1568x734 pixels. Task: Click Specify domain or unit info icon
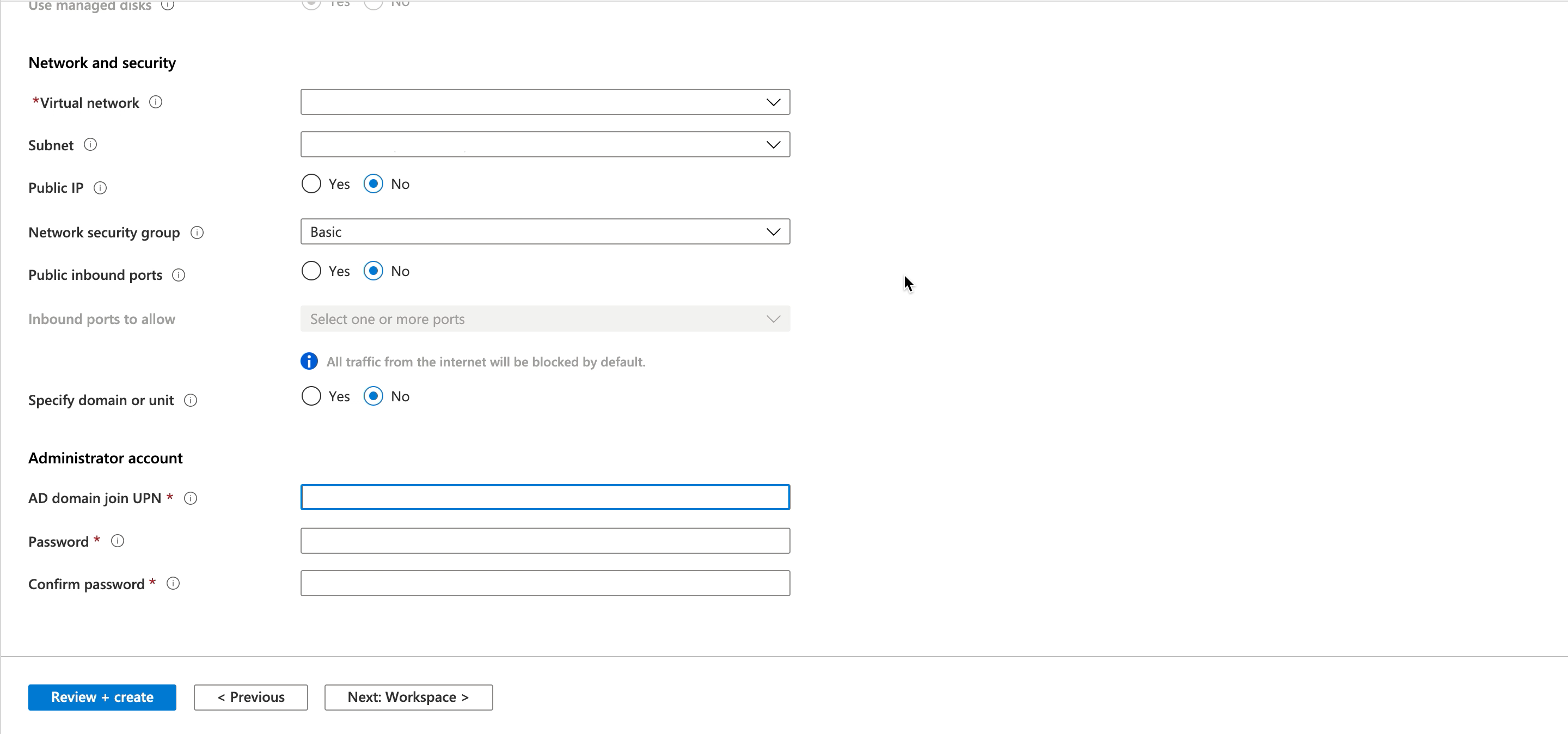click(x=191, y=400)
